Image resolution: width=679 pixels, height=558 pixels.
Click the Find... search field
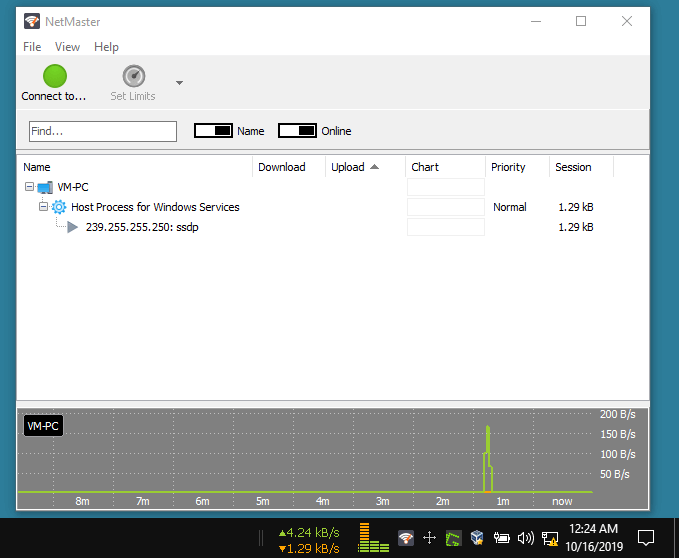[x=103, y=131]
